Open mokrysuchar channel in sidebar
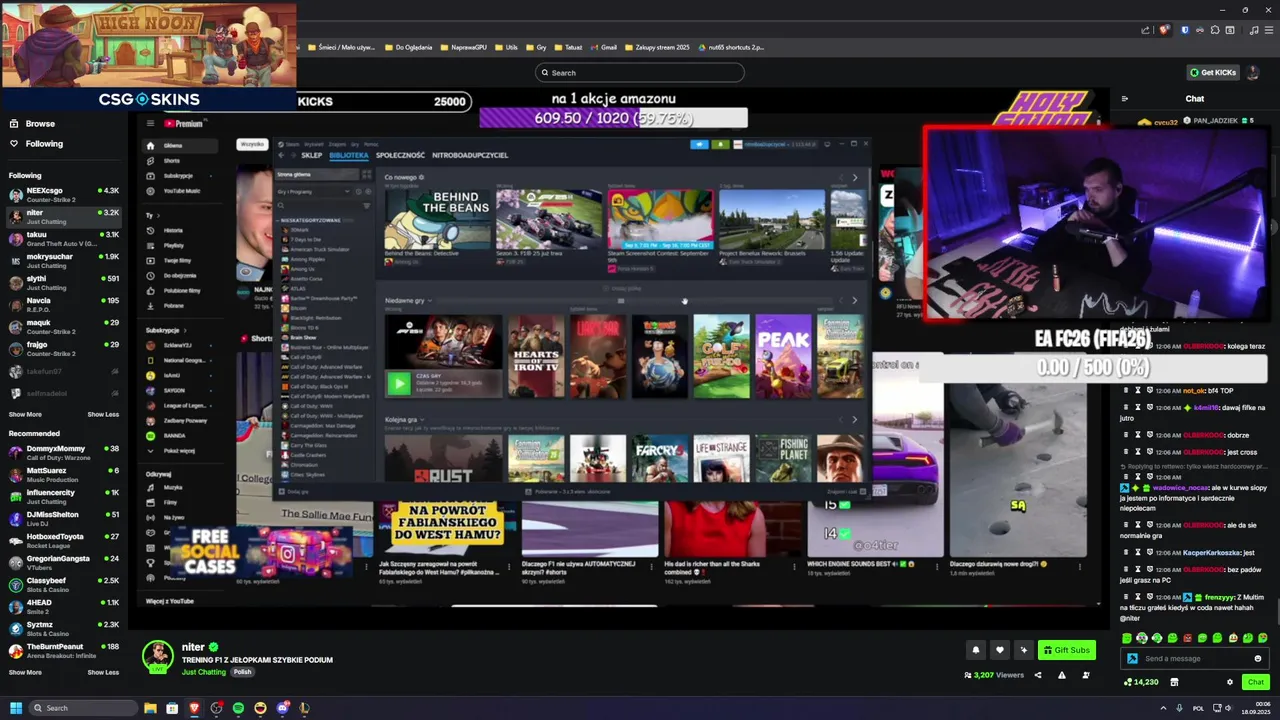The image size is (1280, 720). 64,260
